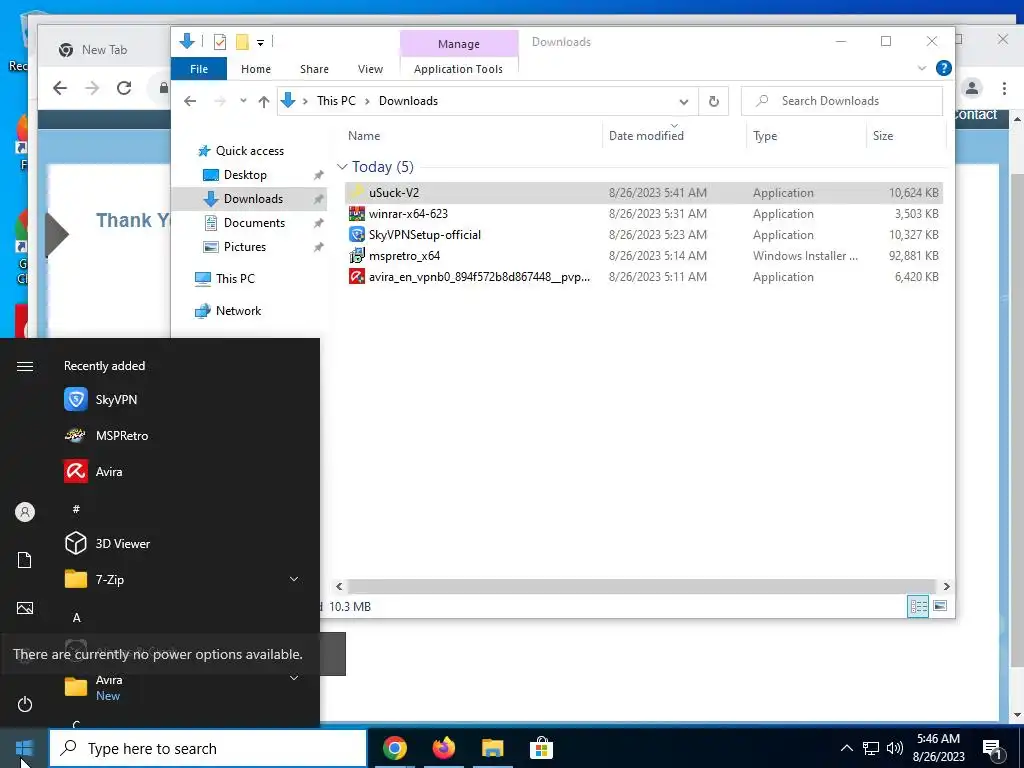Click the Explorer up-one-level arrow
The image size is (1024, 768).
(x=264, y=101)
